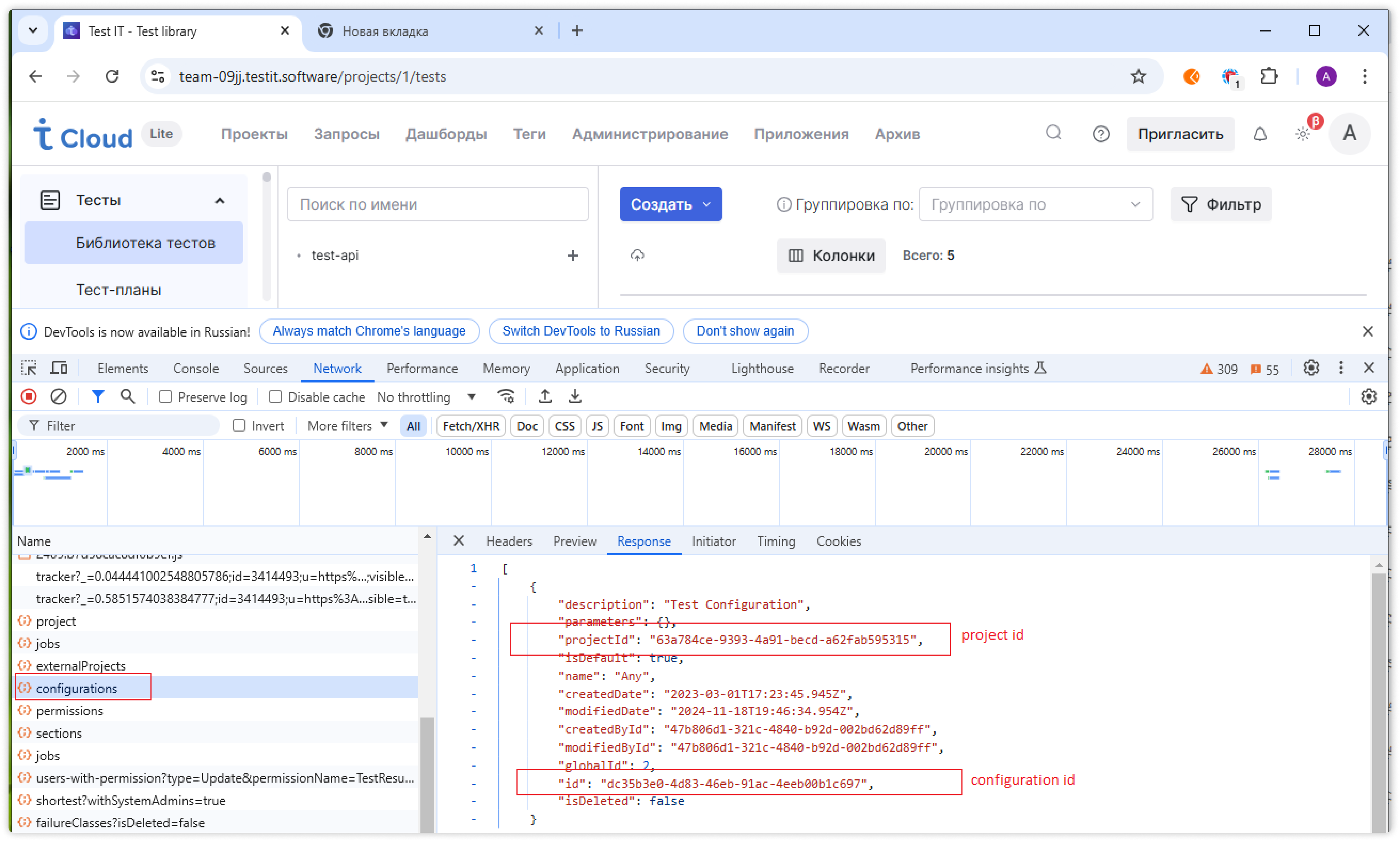
Task: Click the network Filter input field
Action: 118,426
